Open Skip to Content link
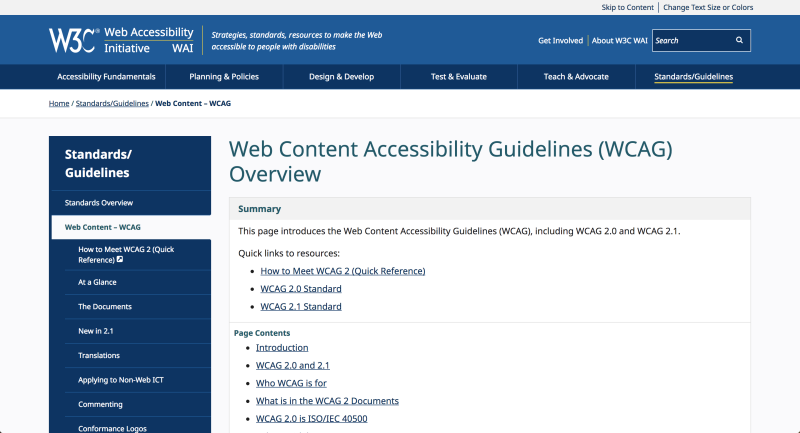Screen dimensions: 800x433 tap(627, 7)
